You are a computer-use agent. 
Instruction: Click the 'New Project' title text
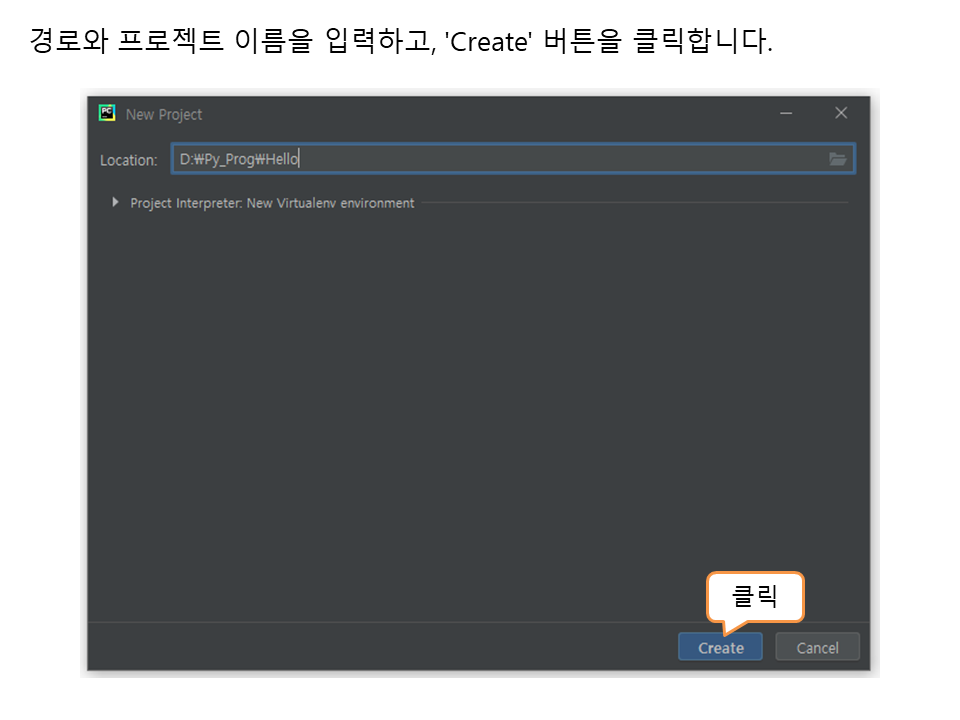[164, 115]
